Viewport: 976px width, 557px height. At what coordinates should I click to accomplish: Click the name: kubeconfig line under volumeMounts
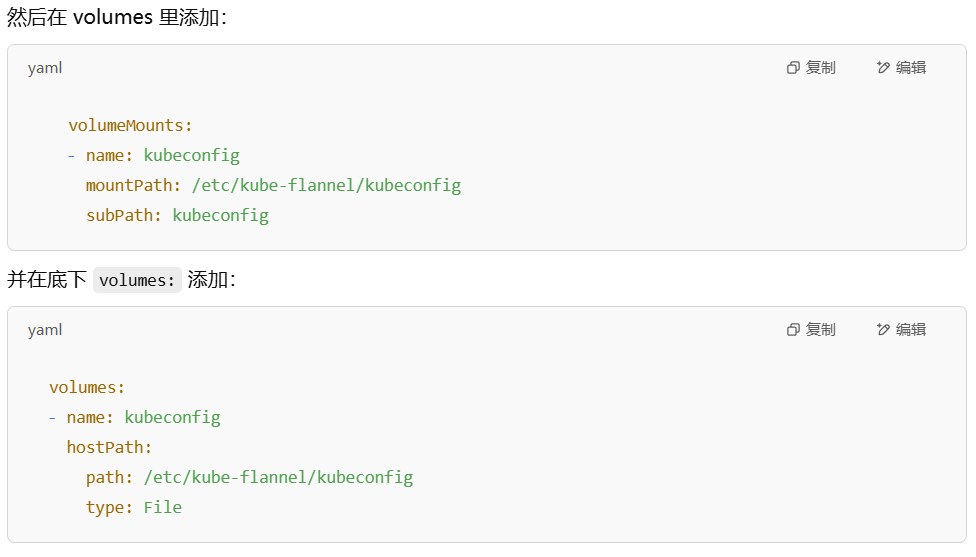[154, 156]
